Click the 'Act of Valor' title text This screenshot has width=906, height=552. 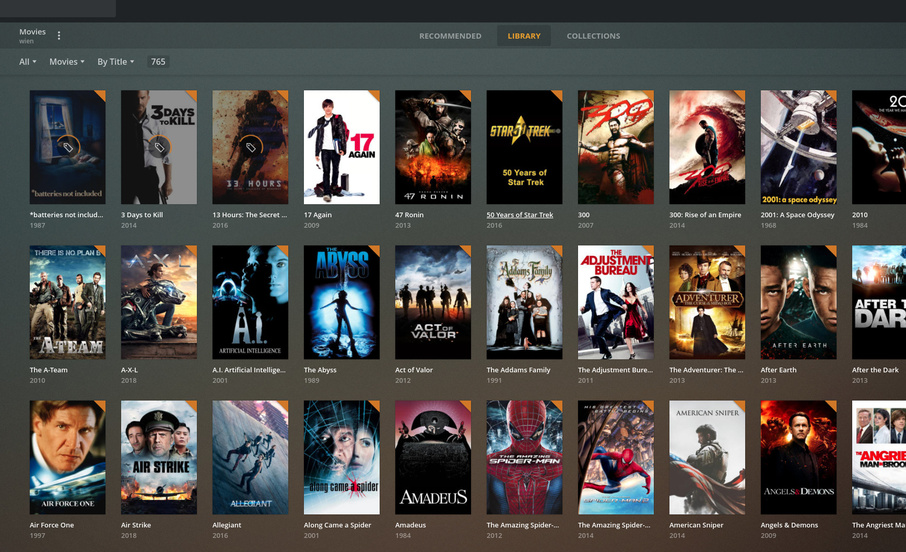pos(414,370)
